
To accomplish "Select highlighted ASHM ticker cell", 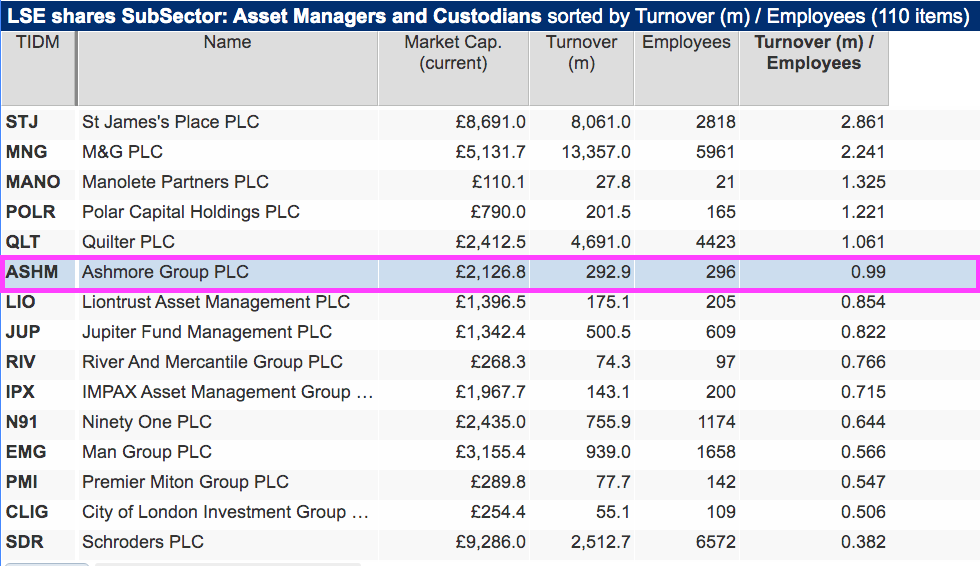I will coord(32,272).
